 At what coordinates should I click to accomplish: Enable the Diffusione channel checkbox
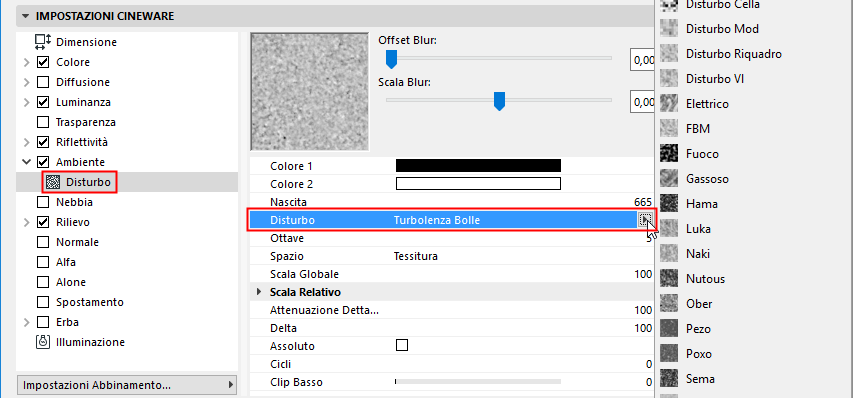coord(43,82)
